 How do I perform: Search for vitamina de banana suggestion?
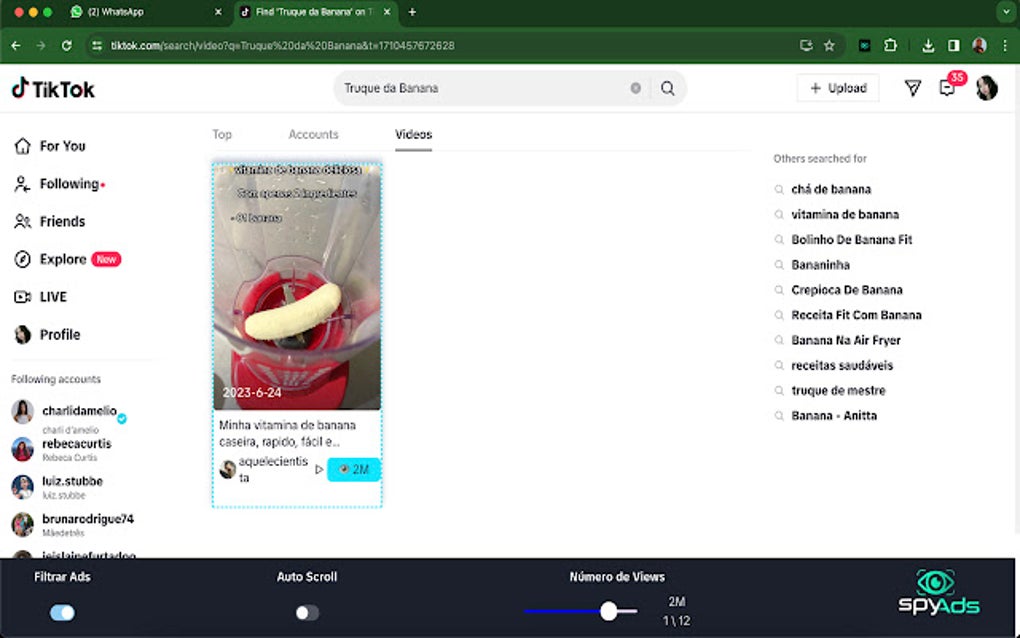pyautogui.click(x=845, y=215)
